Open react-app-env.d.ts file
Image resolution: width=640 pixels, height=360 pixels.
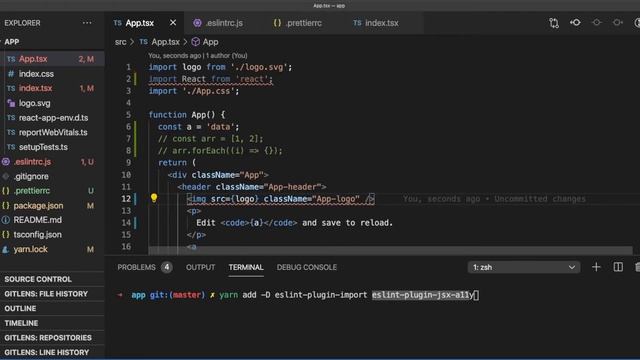pyautogui.click(x=52, y=118)
